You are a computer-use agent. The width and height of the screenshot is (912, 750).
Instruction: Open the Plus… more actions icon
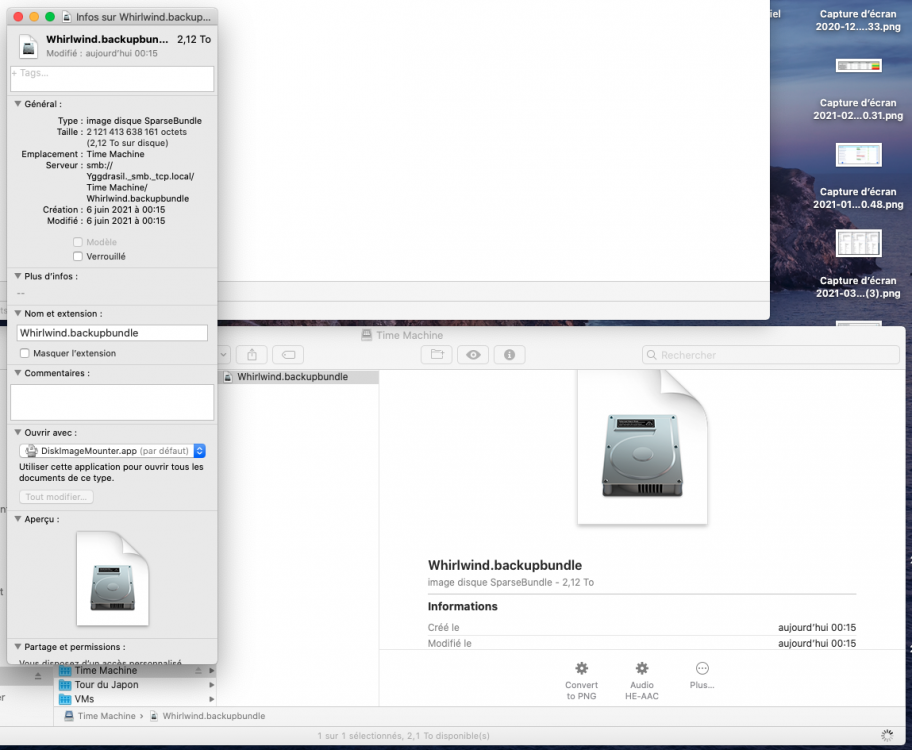[x=702, y=675]
